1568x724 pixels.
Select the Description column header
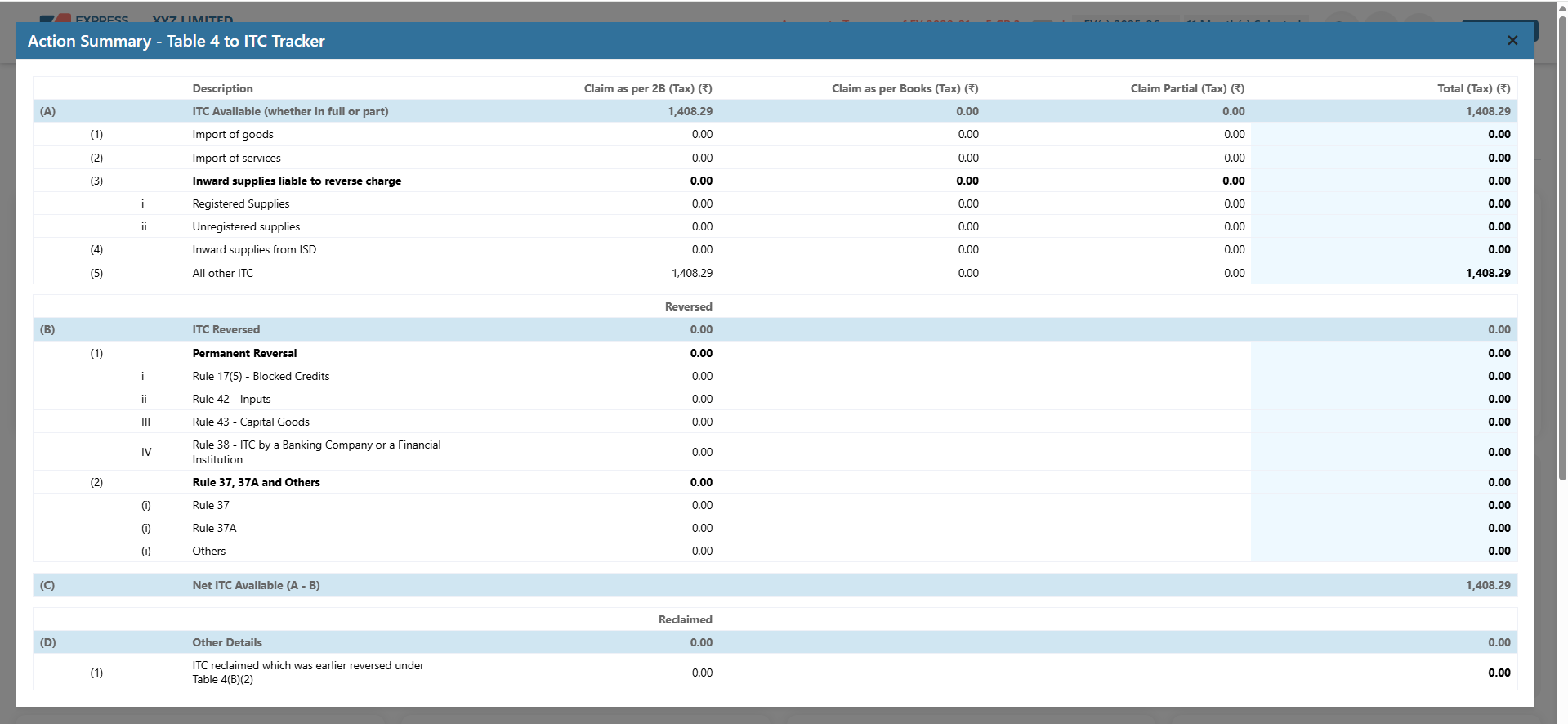tap(222, 88)
